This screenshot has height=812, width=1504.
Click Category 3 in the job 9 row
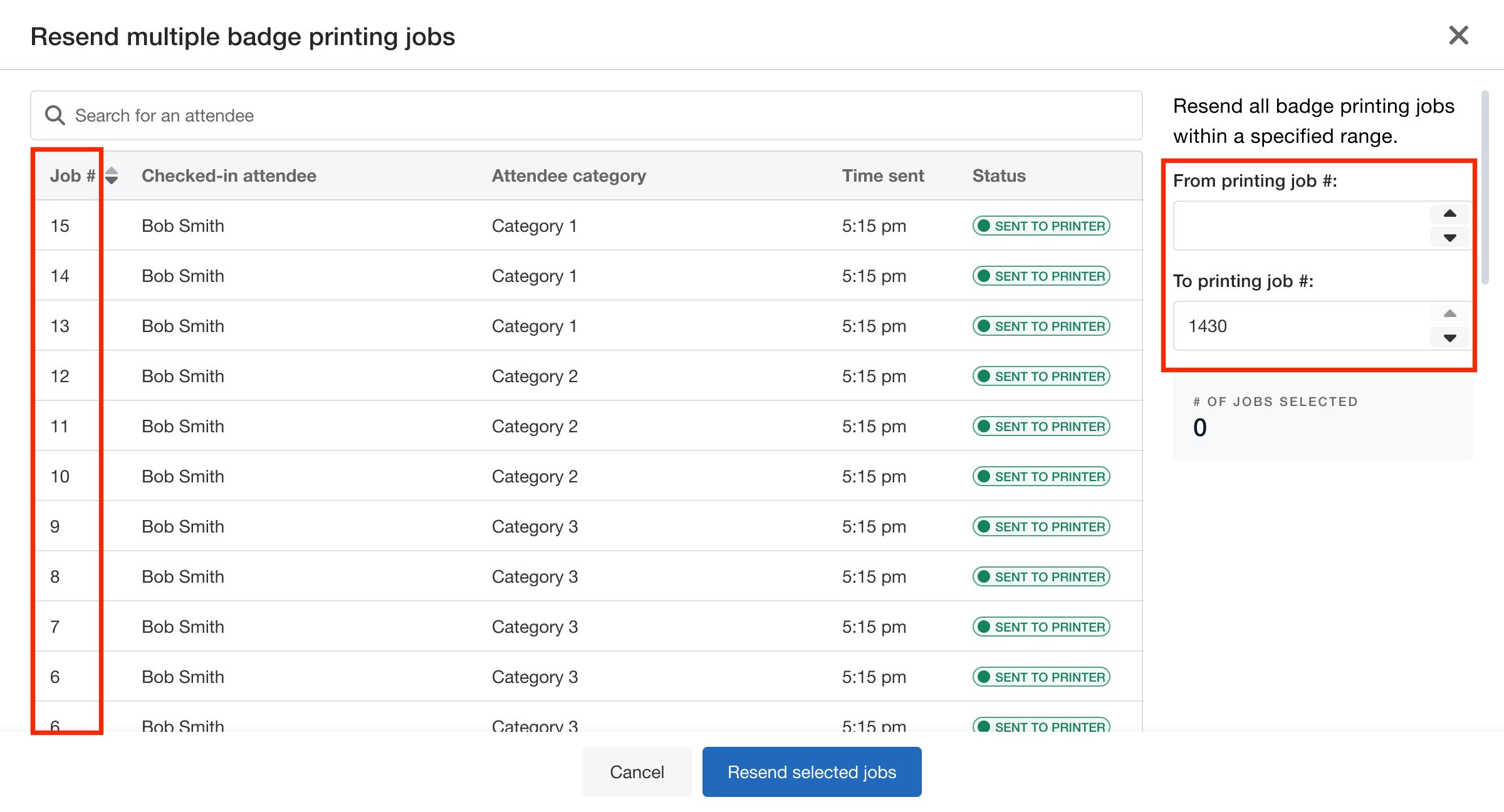pos(535,527)
